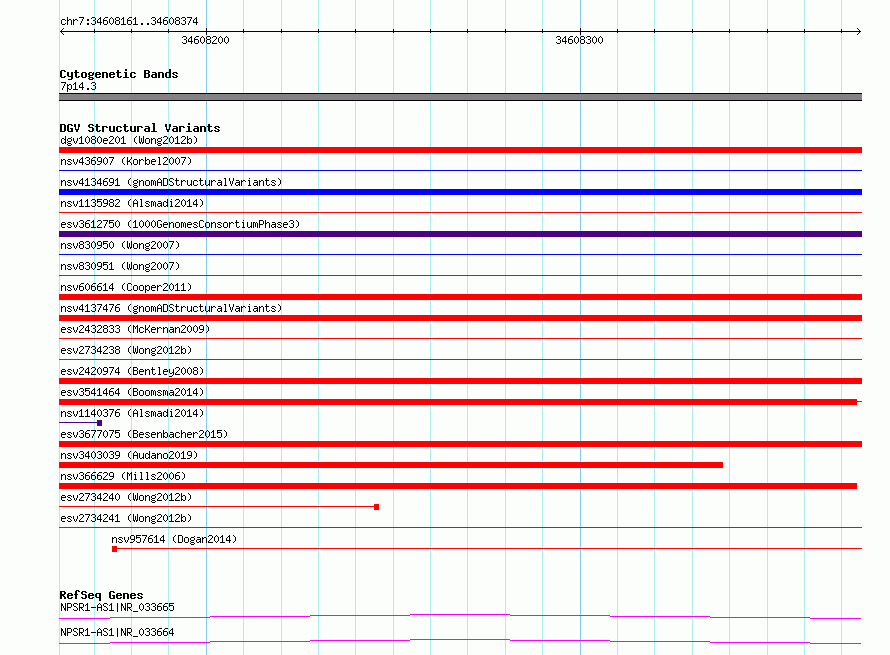Click the nsv3403039 (Audano2019) red bar

[391, 465]
